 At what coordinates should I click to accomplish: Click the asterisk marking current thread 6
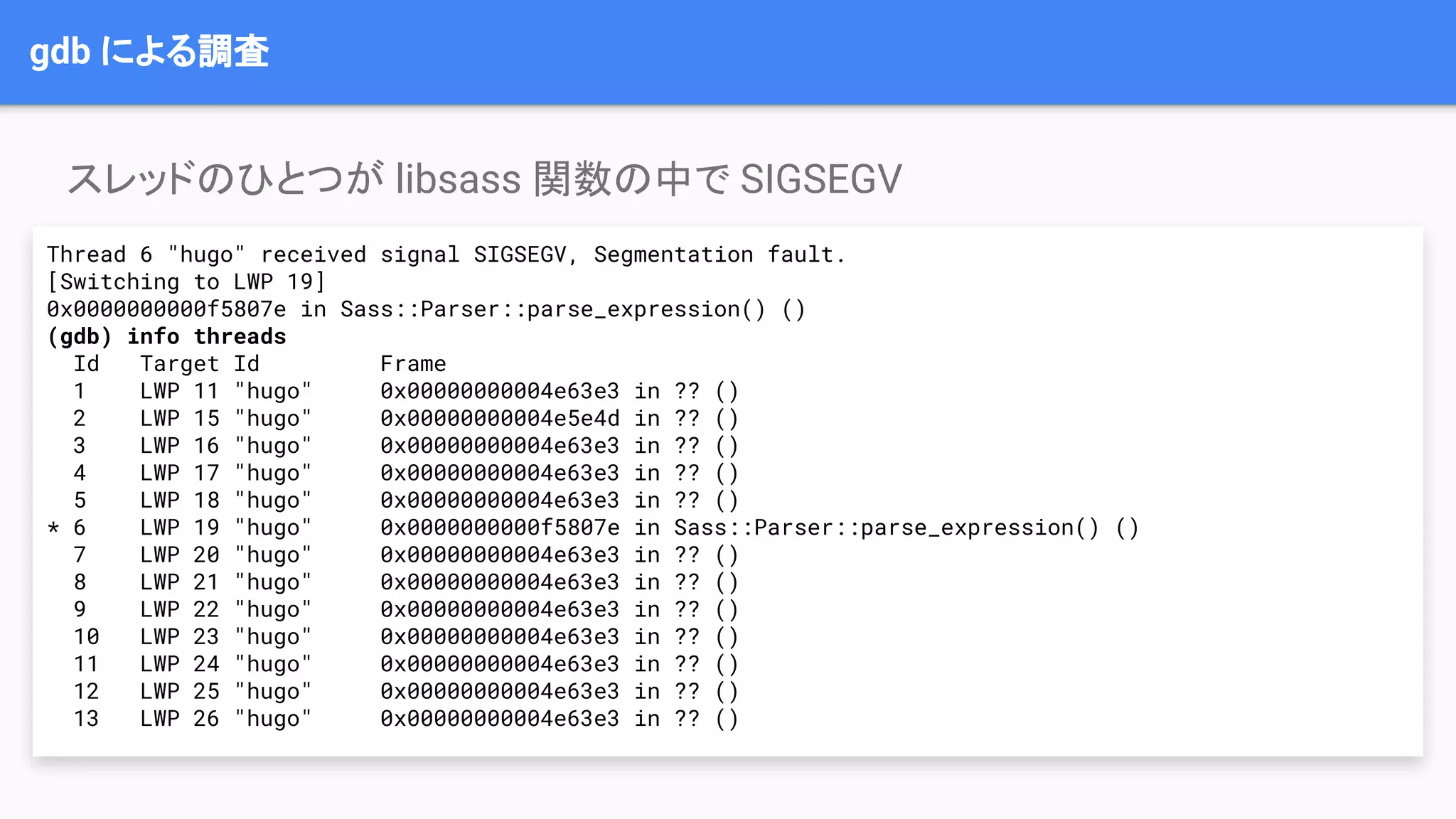click(53, 529)
